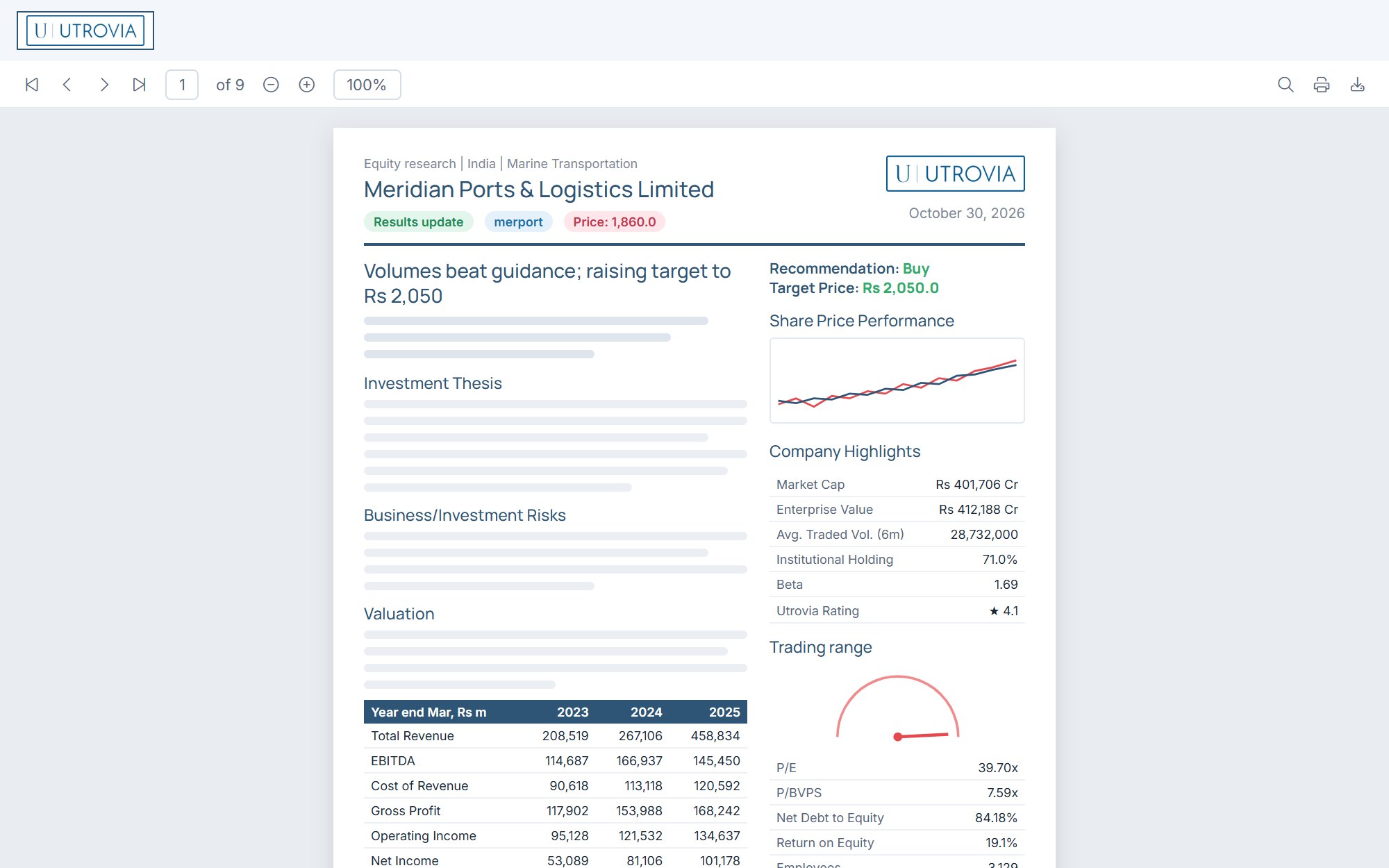Click the Institutional Holding 71.0% value

(999, 560)
